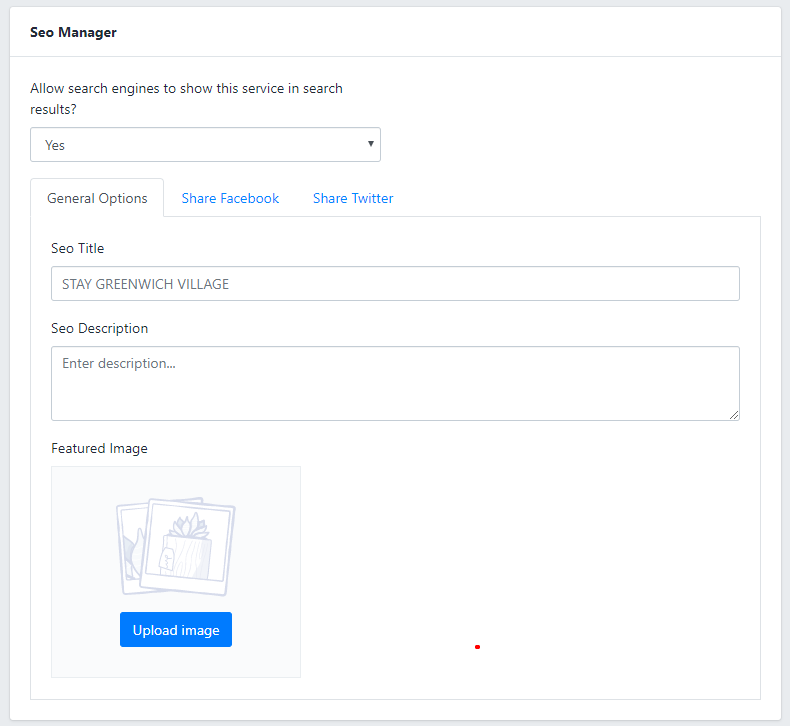790x726 pixels.
Task: Click the back polaroid in placeholder graphic
Action: pyautogui.click(x=126, y=545)
